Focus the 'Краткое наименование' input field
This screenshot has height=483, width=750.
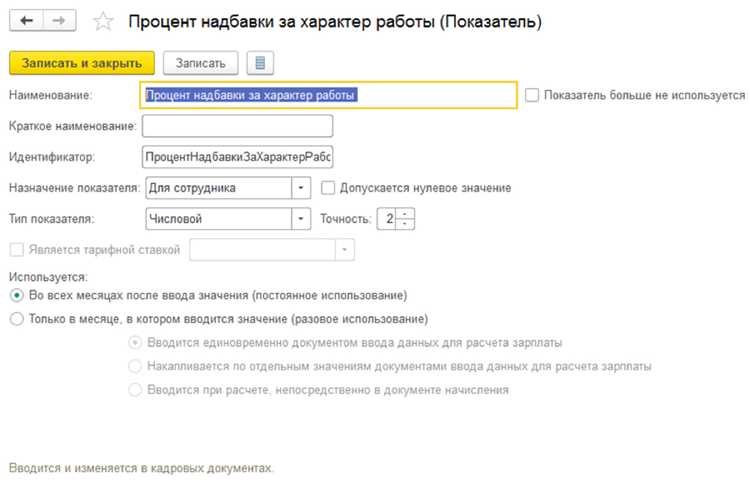[x=237, y=126]
